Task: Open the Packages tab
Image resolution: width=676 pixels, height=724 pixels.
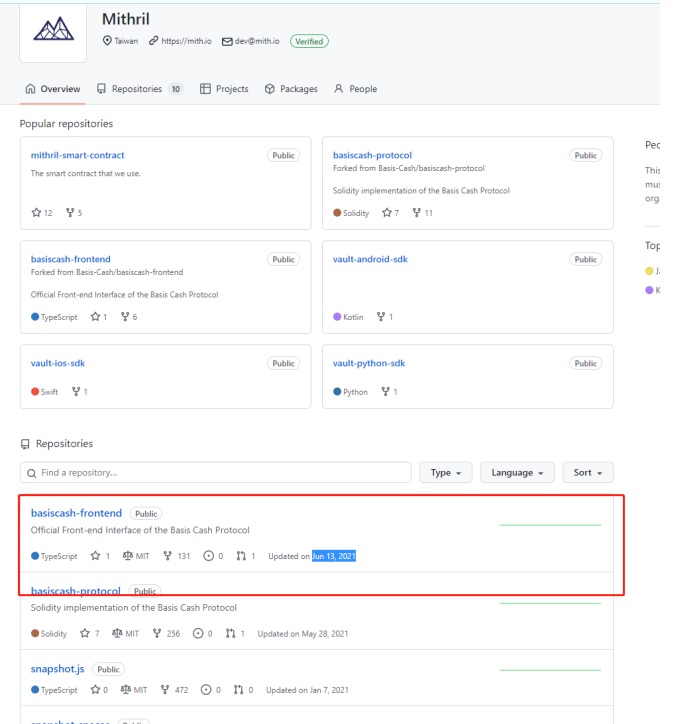Action: pyautogui.click(x=289, y=89)
